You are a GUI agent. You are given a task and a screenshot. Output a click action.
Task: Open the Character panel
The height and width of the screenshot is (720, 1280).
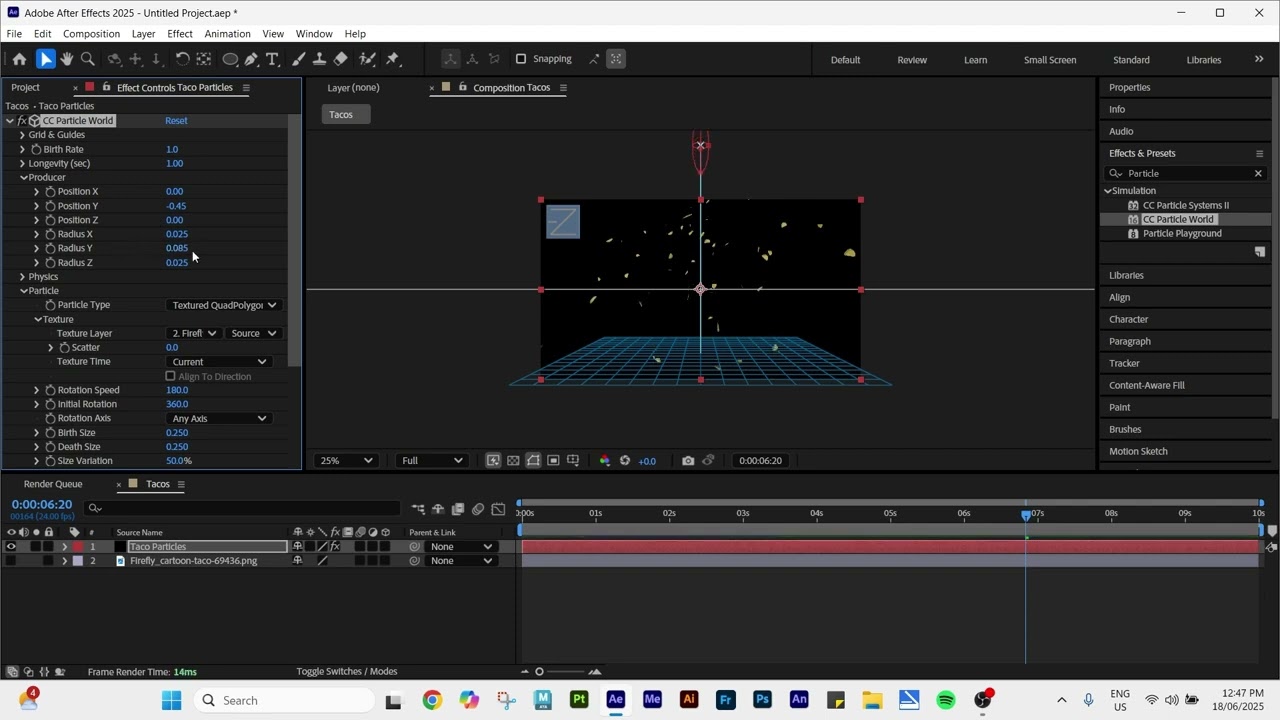pos(1128,319)
